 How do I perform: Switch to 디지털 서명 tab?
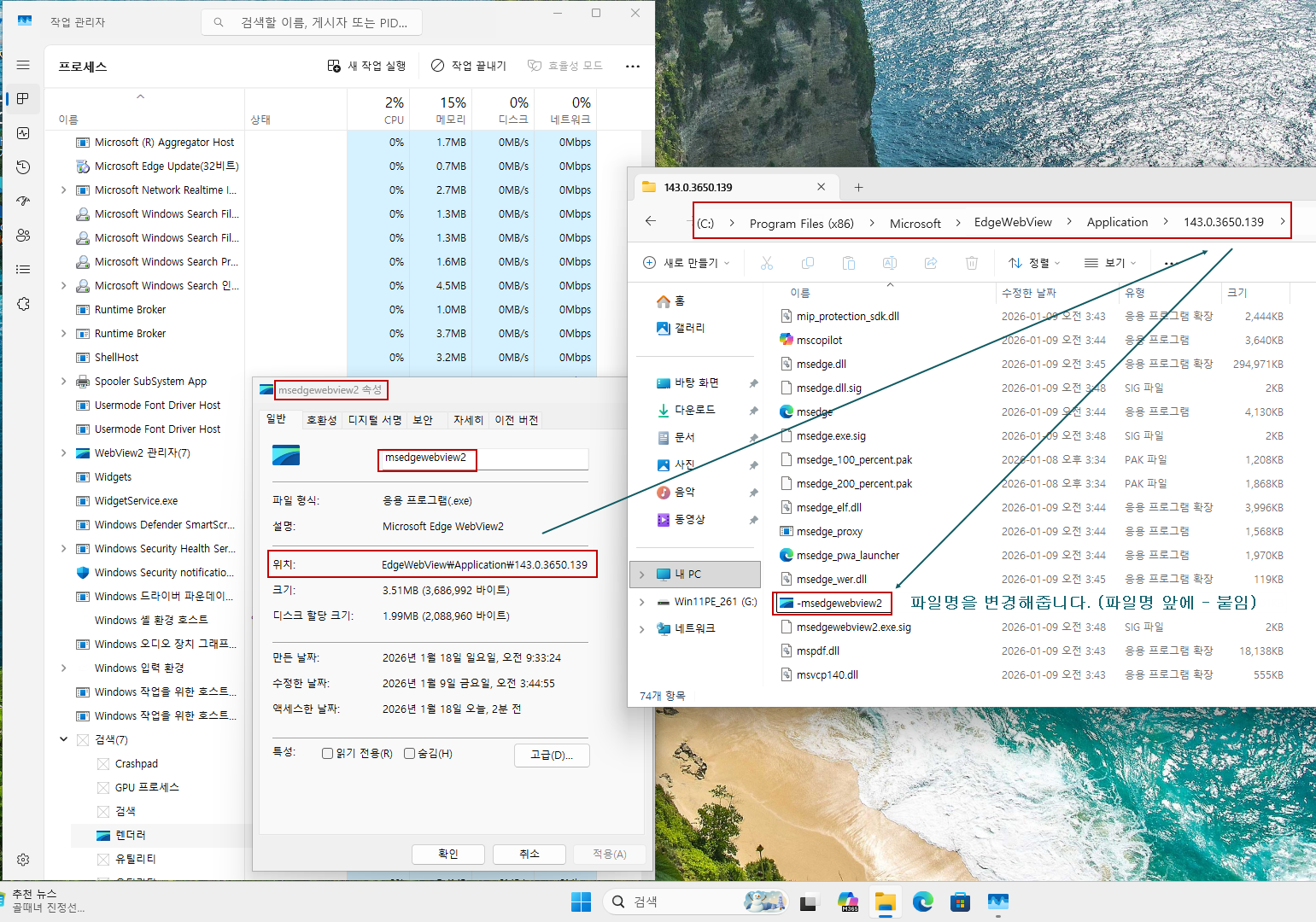click(x=375, y=420)
